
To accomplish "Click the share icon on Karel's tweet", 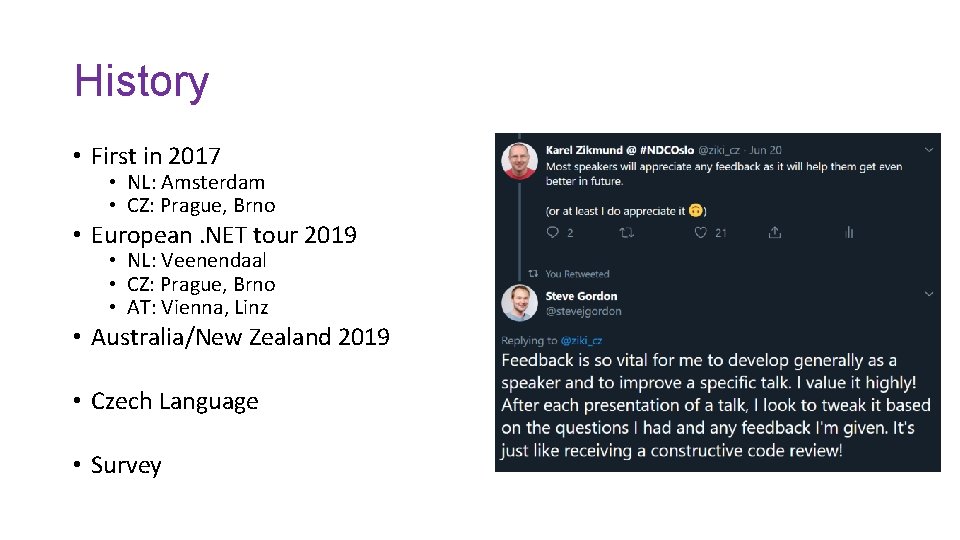I will point(774,232).
